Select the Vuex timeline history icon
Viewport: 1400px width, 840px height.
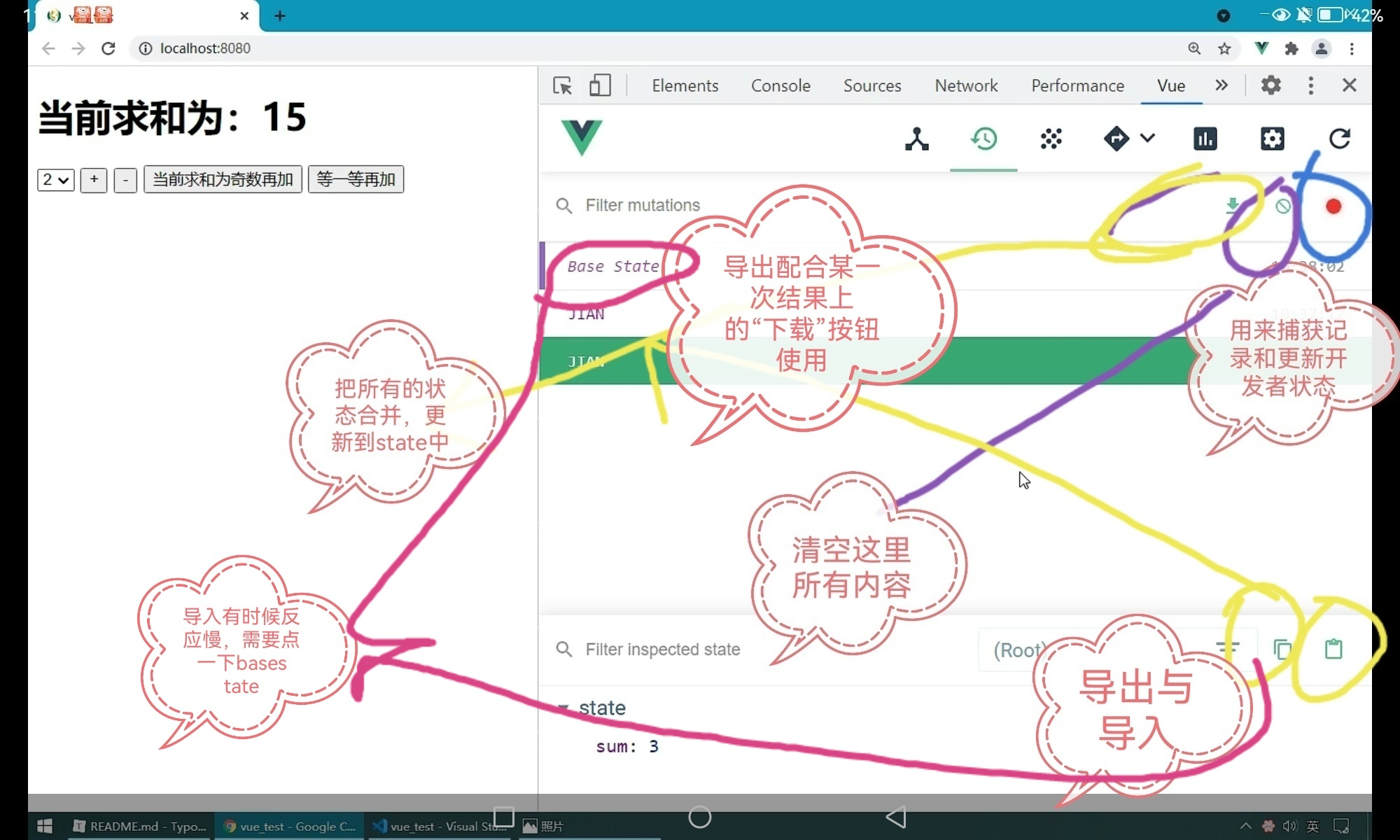pos(983,139)
